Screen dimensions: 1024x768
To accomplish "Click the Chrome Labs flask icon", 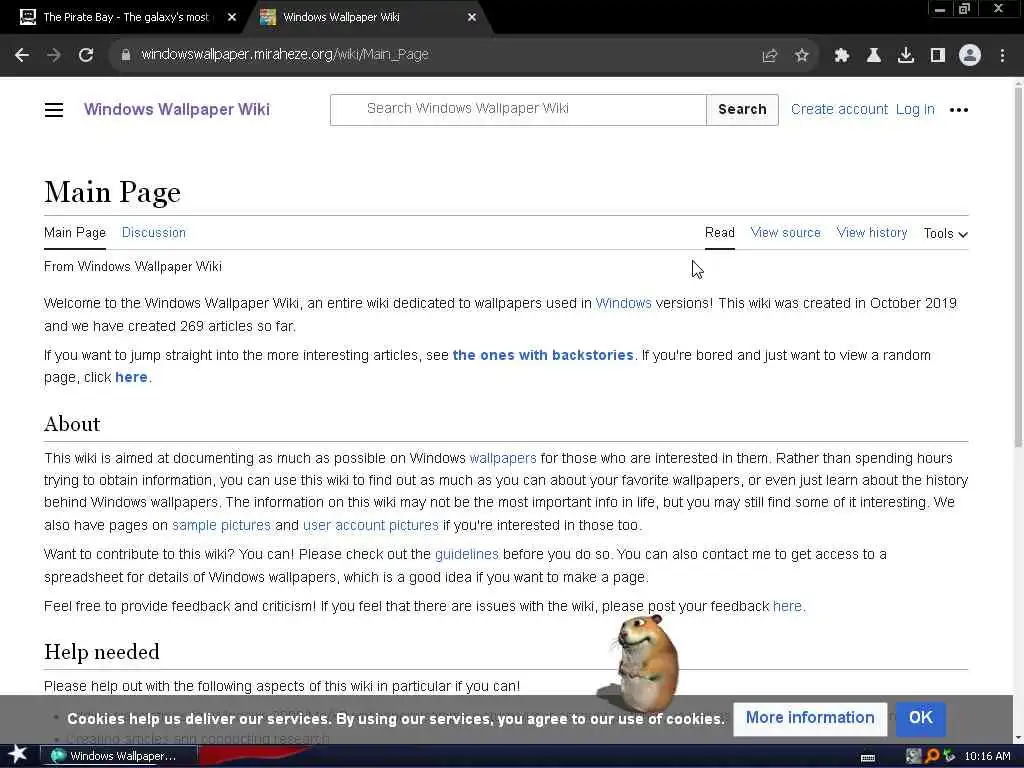I will tap(873, 56).
